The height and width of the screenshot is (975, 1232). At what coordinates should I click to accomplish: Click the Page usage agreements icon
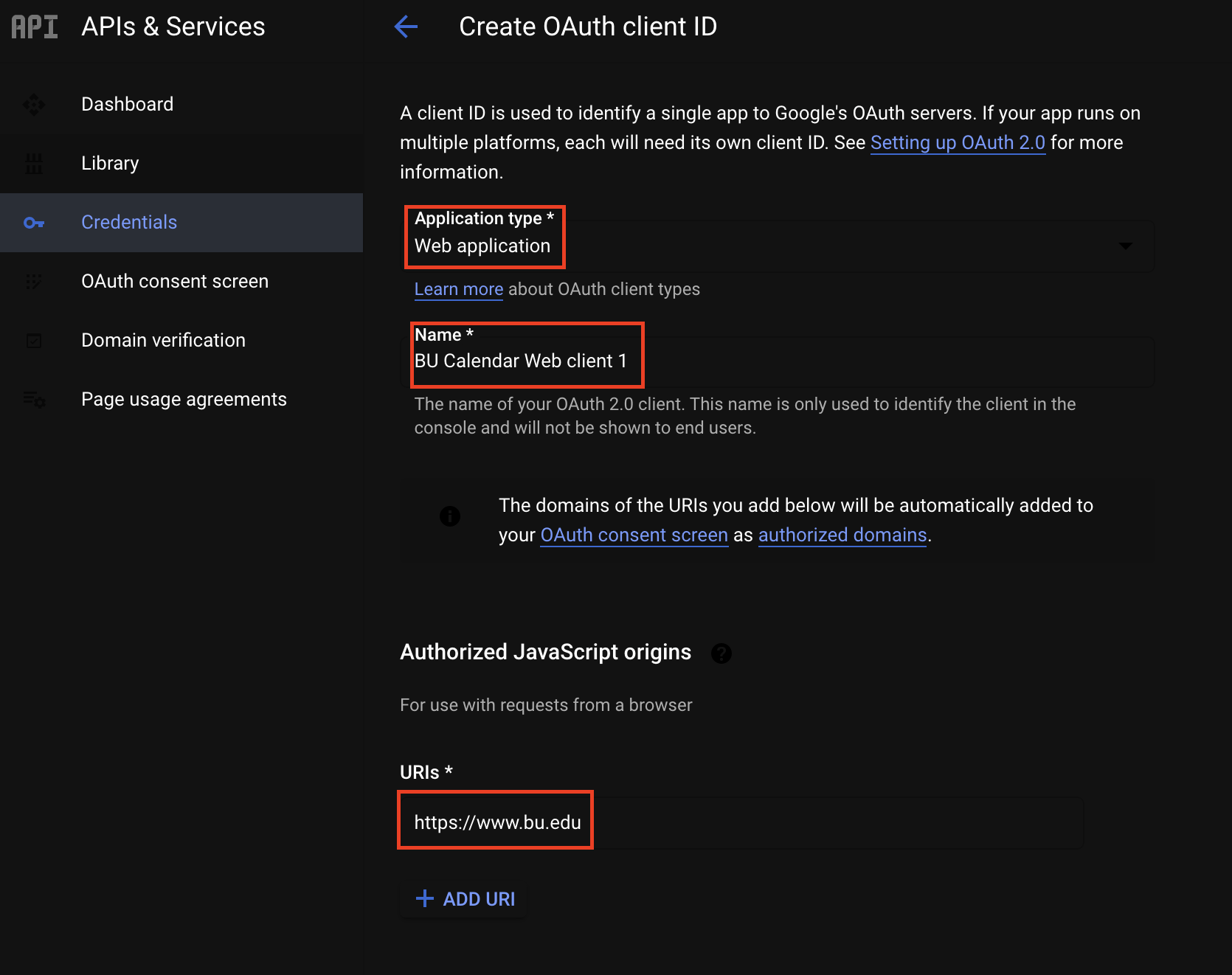point(34,400)
